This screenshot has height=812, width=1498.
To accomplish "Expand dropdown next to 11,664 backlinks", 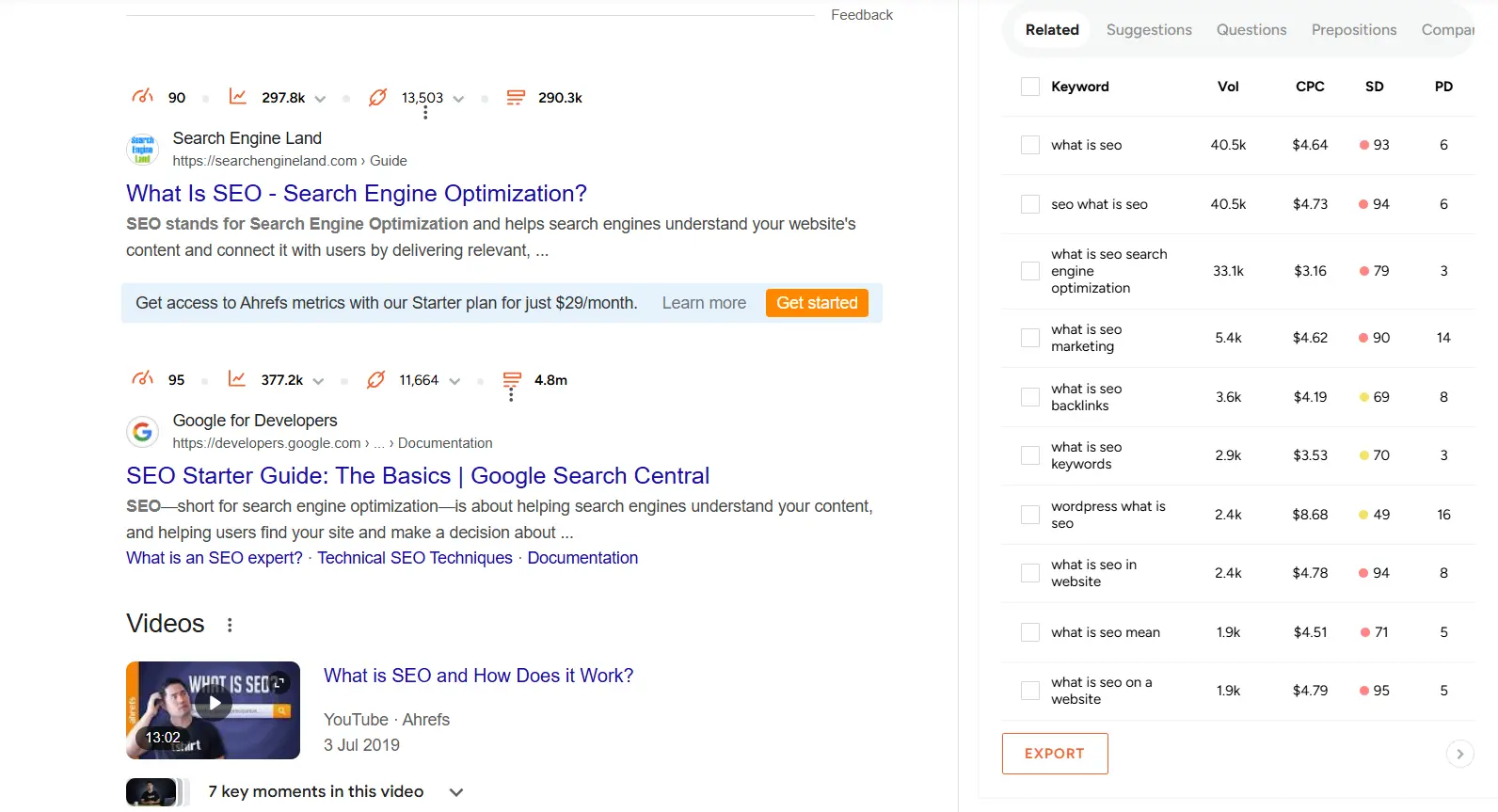I will [454, 381].
